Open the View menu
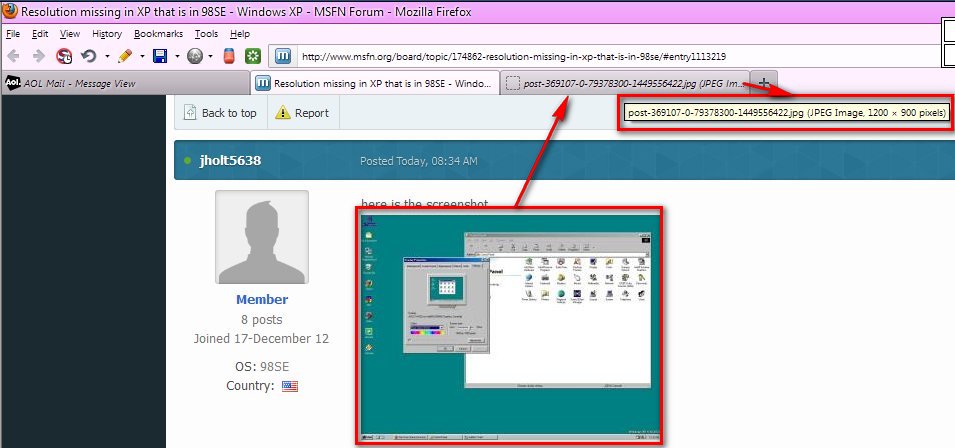Viewport: 955px width, 448px height. pyautogui.click(x=70, y=34)
